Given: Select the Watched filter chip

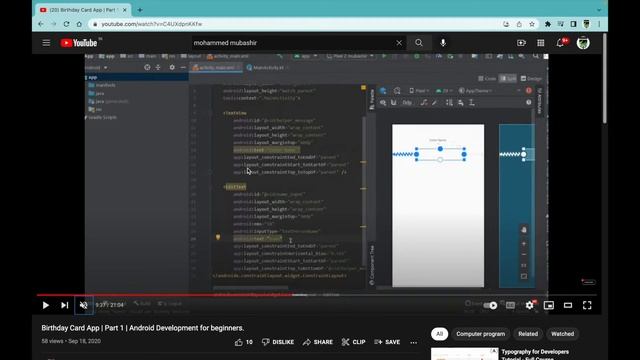Looking at the screenshot, I should coord(562,334).
